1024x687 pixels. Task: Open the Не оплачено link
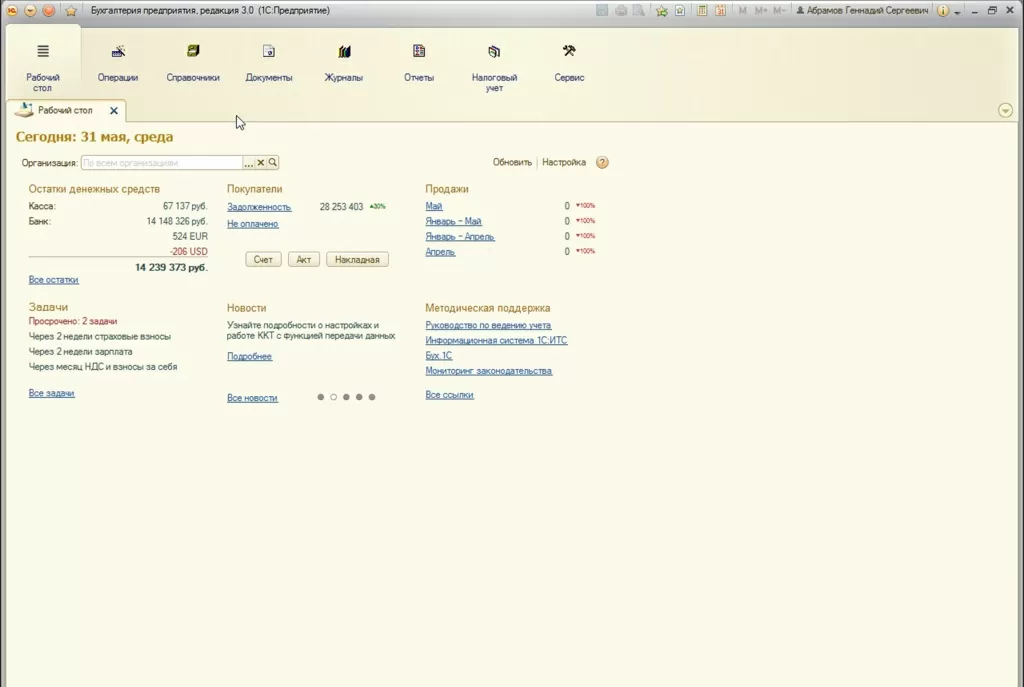[252, 224]
